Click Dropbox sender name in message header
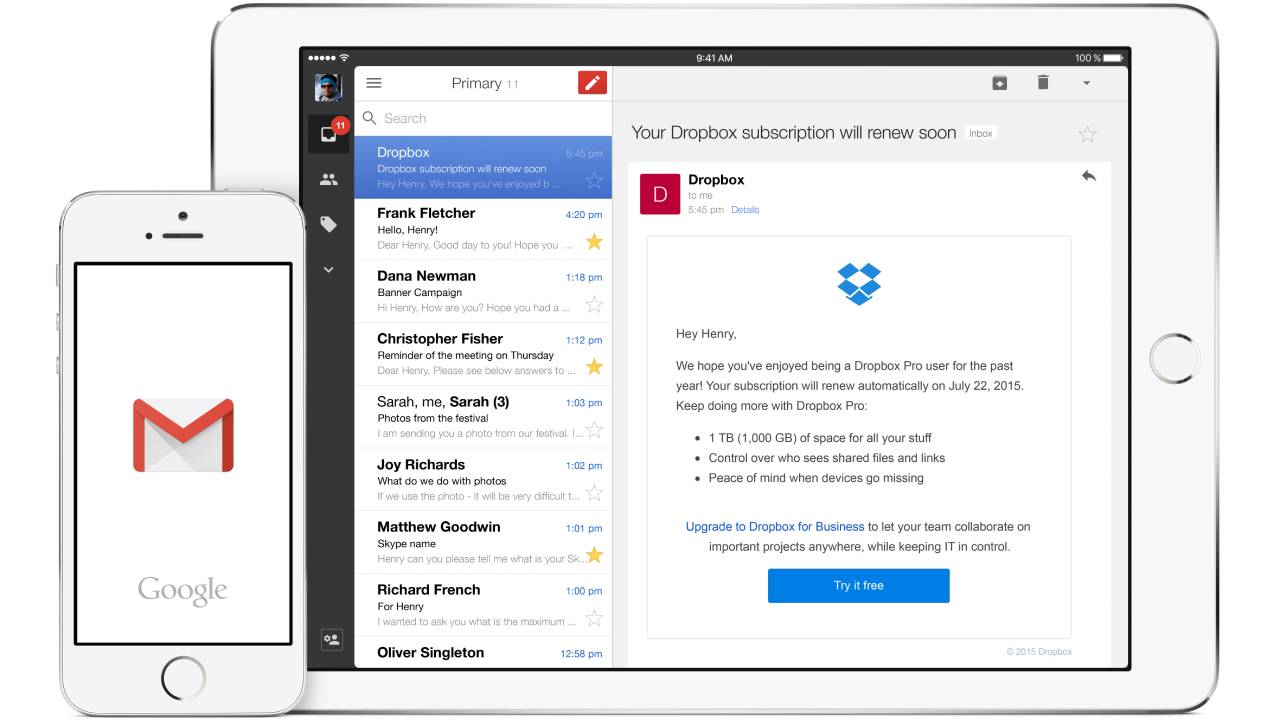 [716, 180]
